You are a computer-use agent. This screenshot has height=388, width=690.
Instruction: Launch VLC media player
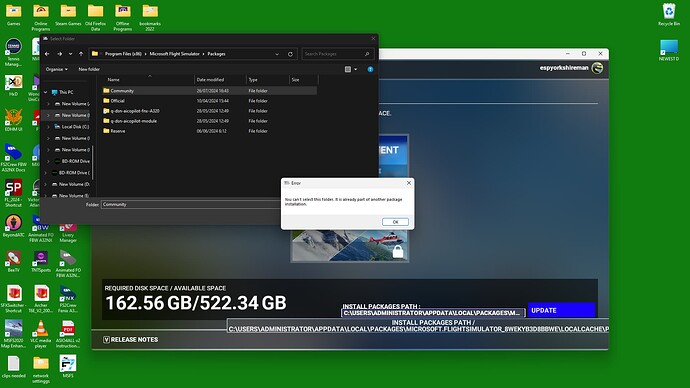(x=41, y=334)
